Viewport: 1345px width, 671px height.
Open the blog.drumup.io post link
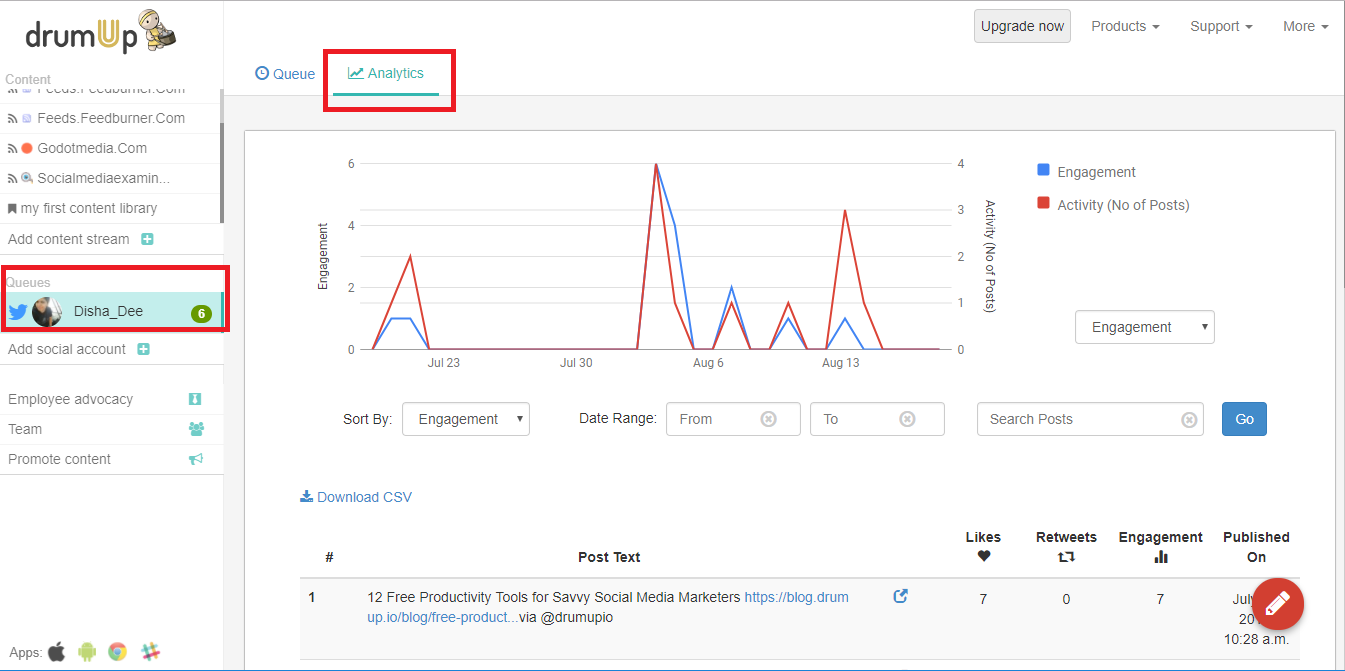[608, 607]
